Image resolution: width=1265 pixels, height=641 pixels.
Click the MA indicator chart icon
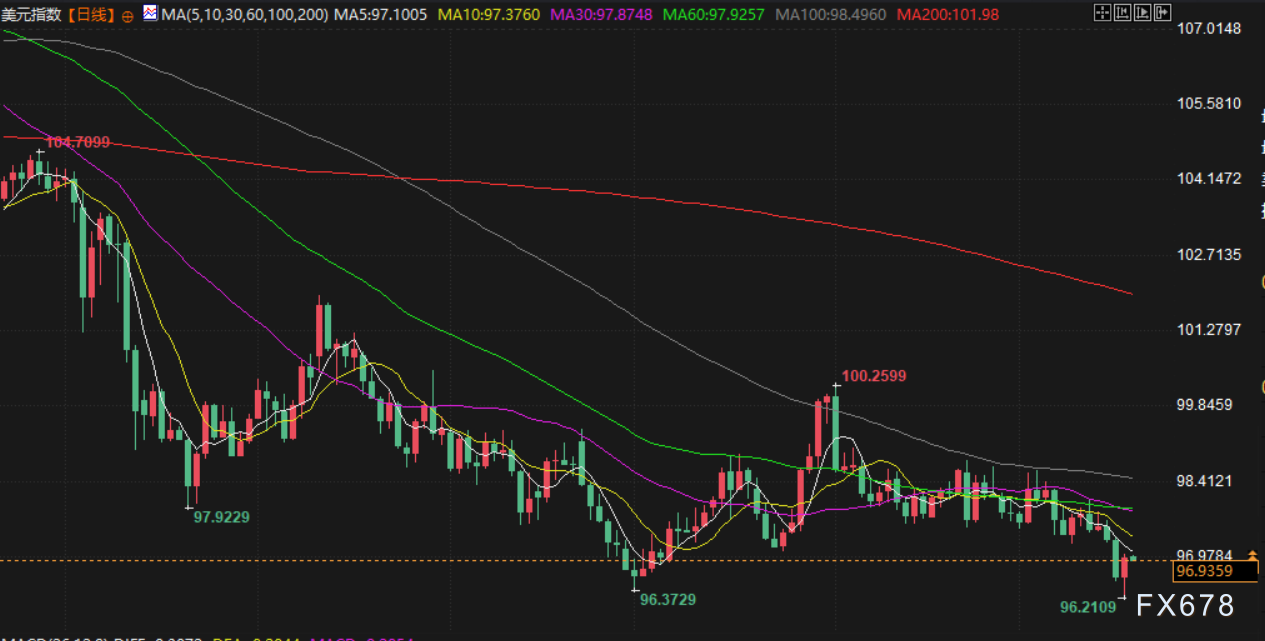(150, 14)
